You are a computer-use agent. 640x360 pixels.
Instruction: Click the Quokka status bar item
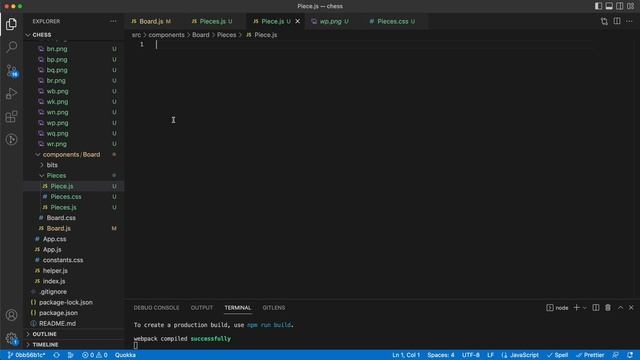point(125,355)
